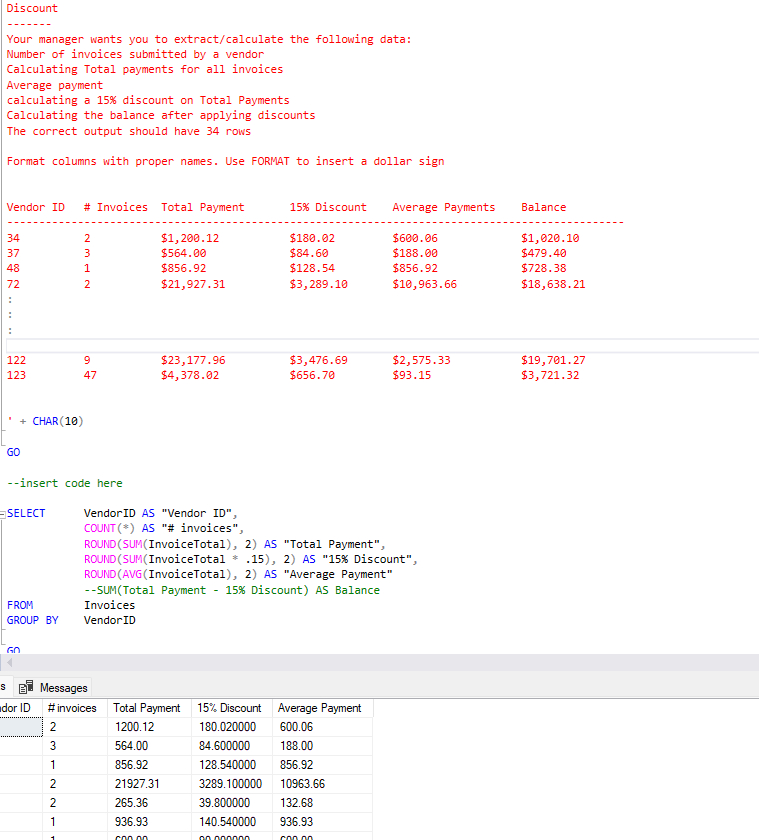Click the result cell 132.68
The image size is (759, 840).
[x=322, y=803]
